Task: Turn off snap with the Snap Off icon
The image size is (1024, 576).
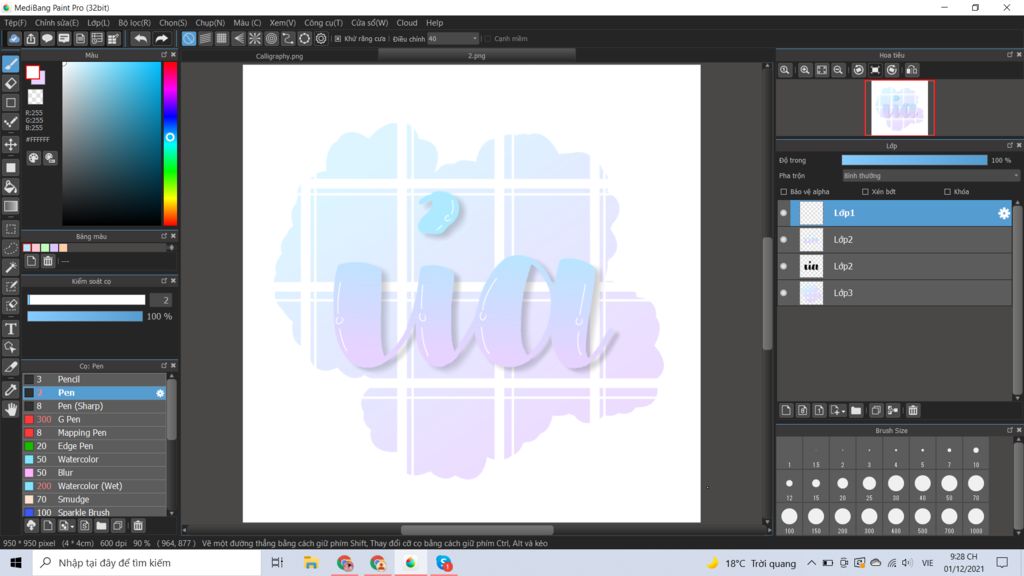Action: (189, 39)
